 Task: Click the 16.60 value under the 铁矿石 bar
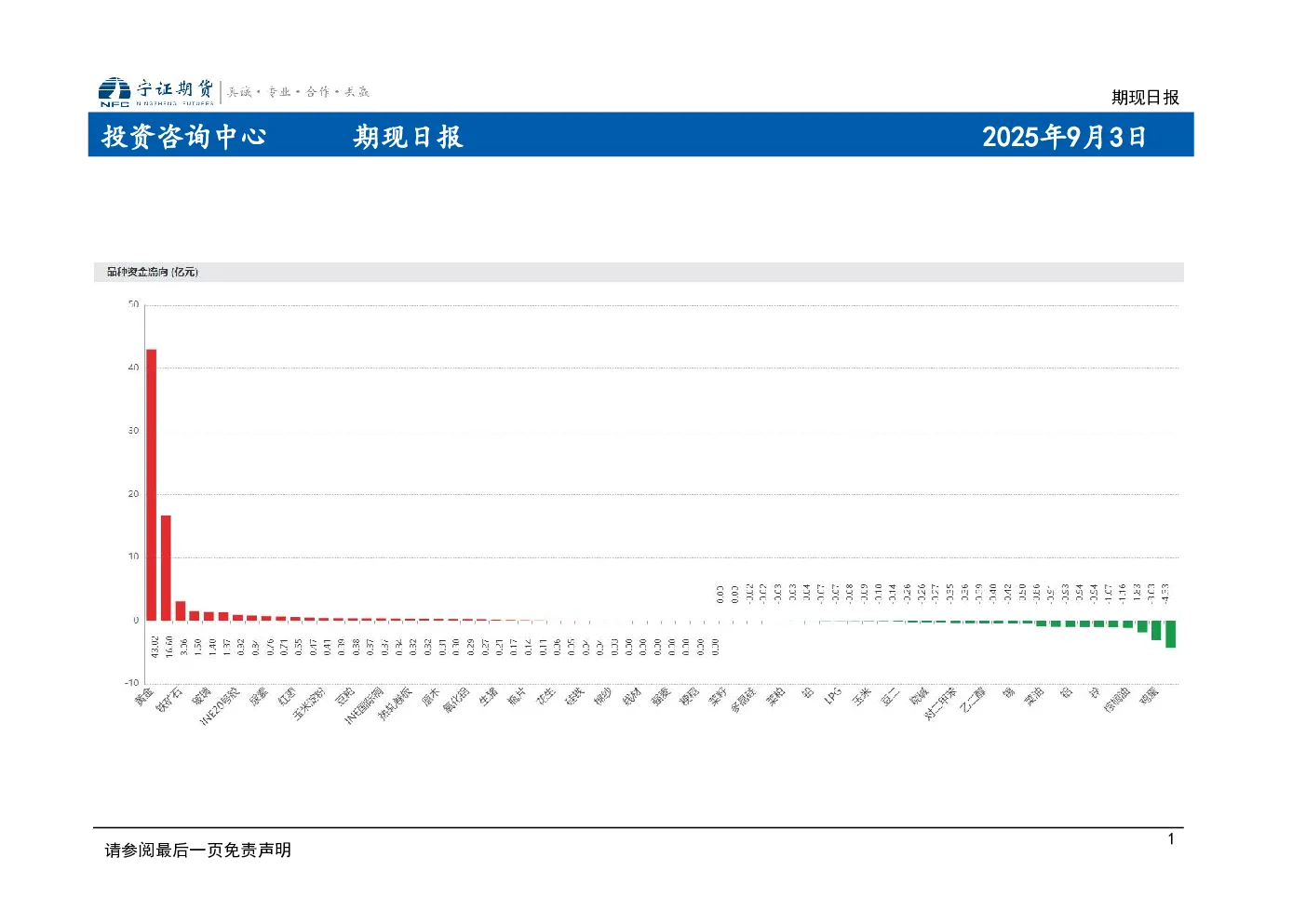[169, 646]
